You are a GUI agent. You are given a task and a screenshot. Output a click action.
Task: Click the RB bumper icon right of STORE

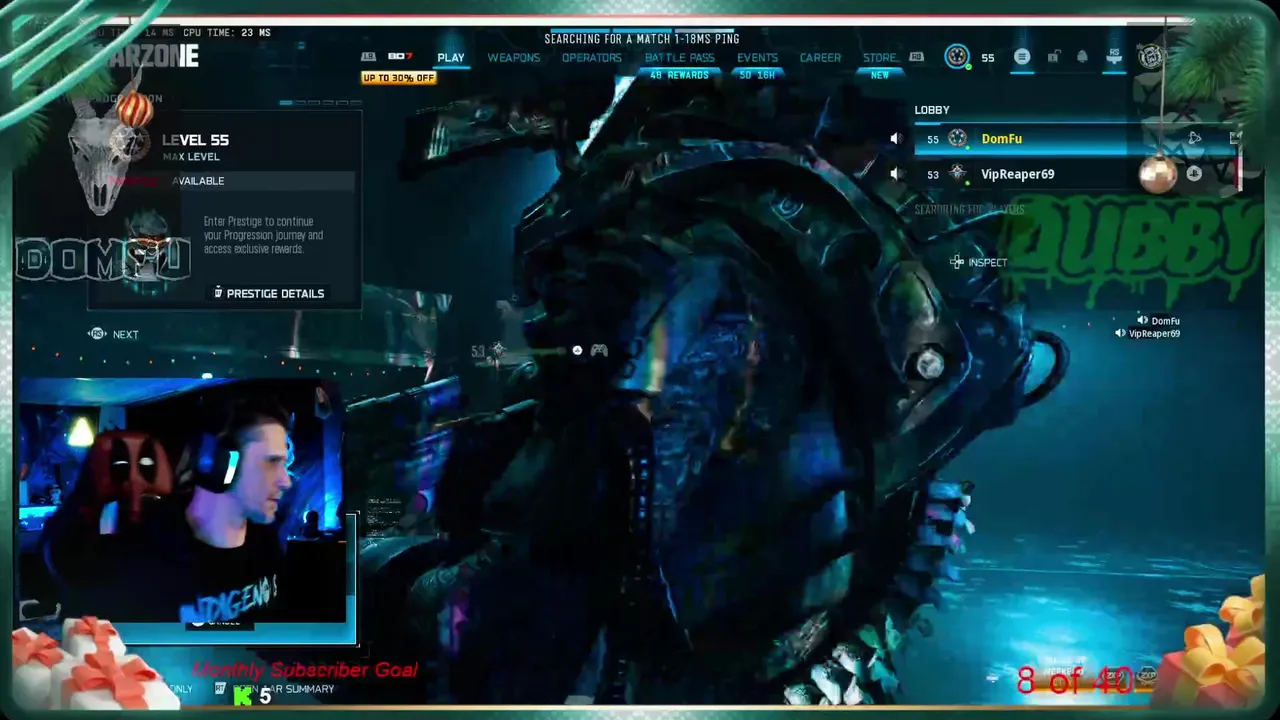coord(916,57)
